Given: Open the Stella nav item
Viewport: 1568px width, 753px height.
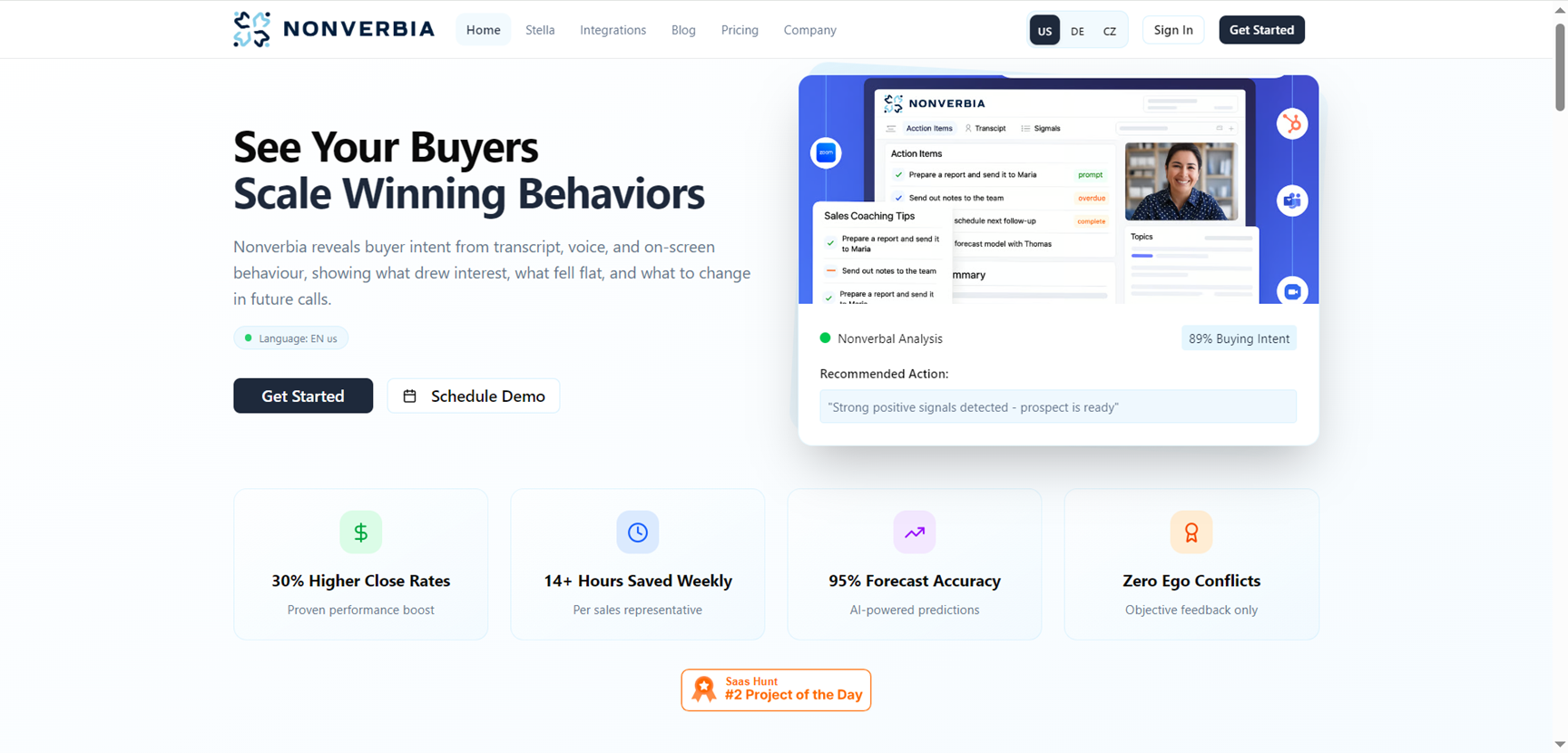Looking at the screenshot, I should (540, 30).
